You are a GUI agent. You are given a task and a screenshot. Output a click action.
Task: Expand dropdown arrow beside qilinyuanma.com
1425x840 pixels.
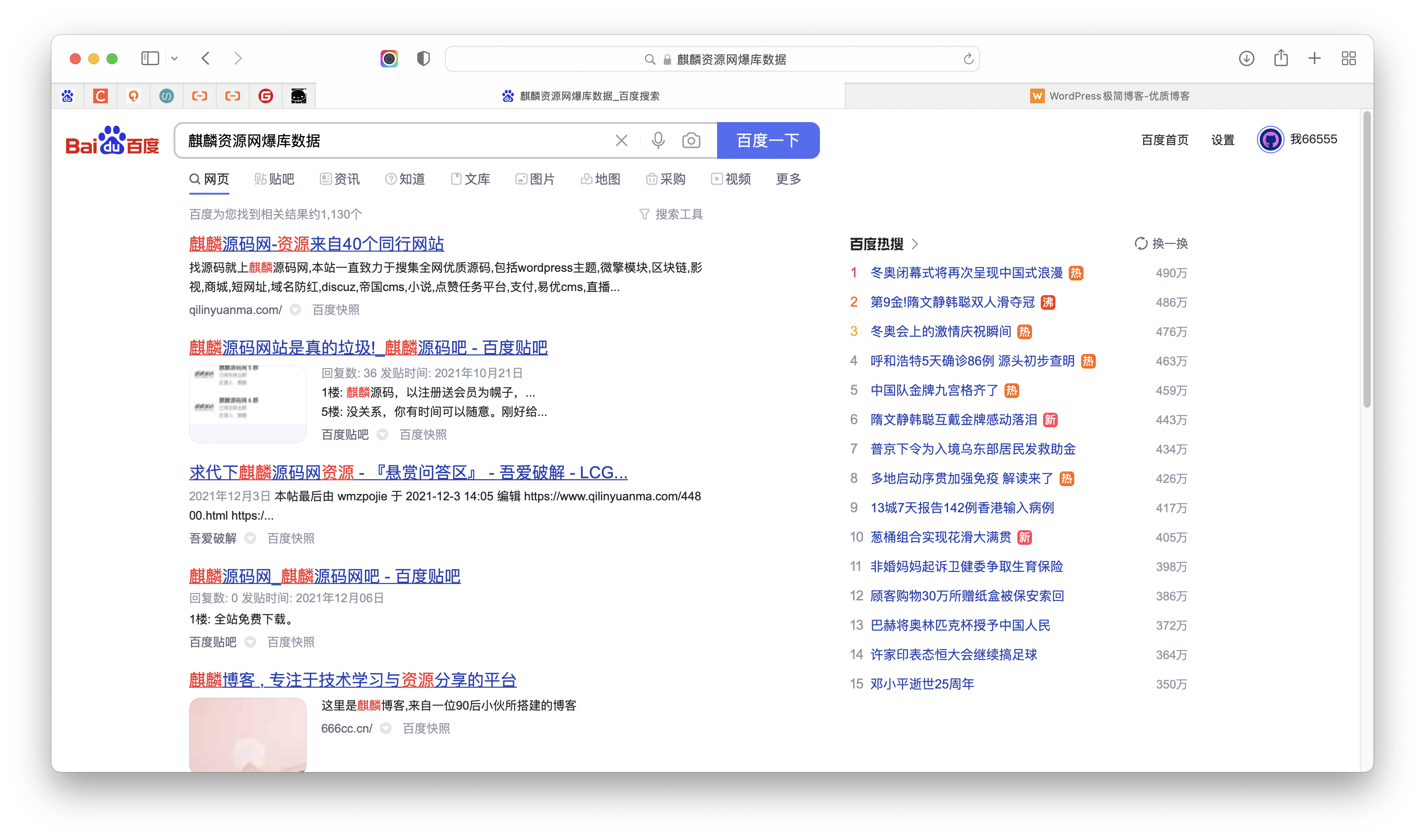coord(295,310)
